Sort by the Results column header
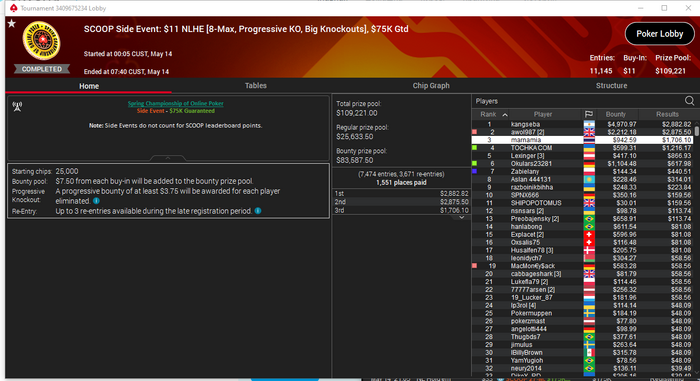The height and width of the screenshot is (381, 700). (x=667, y=114)
